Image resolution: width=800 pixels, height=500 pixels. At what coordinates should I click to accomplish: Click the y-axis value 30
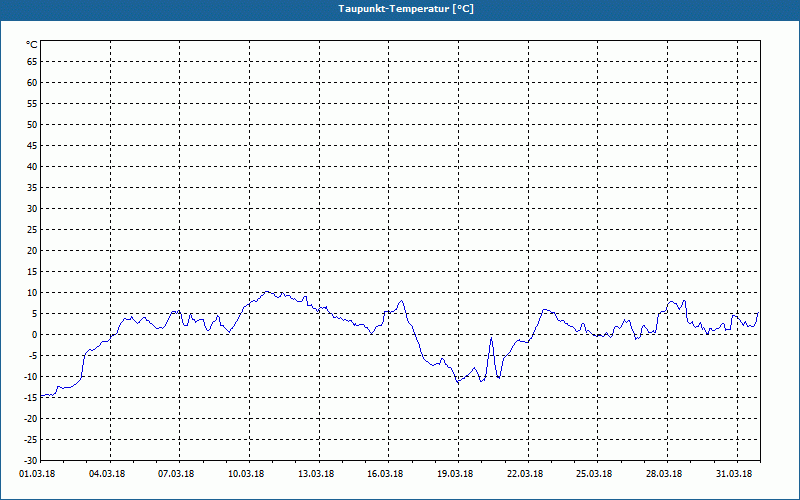pyautogui.click(x=32, y=209)
